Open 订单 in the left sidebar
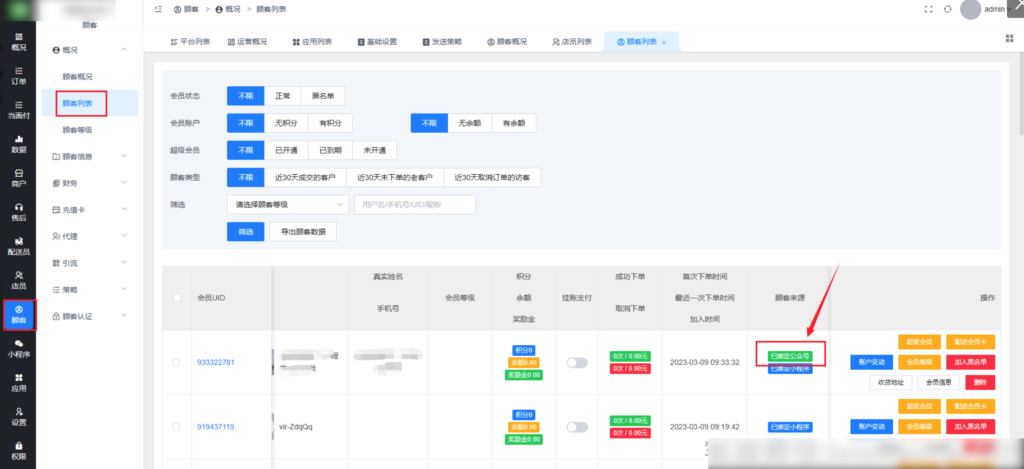The image size is (1024, 469). click(18, 75)
